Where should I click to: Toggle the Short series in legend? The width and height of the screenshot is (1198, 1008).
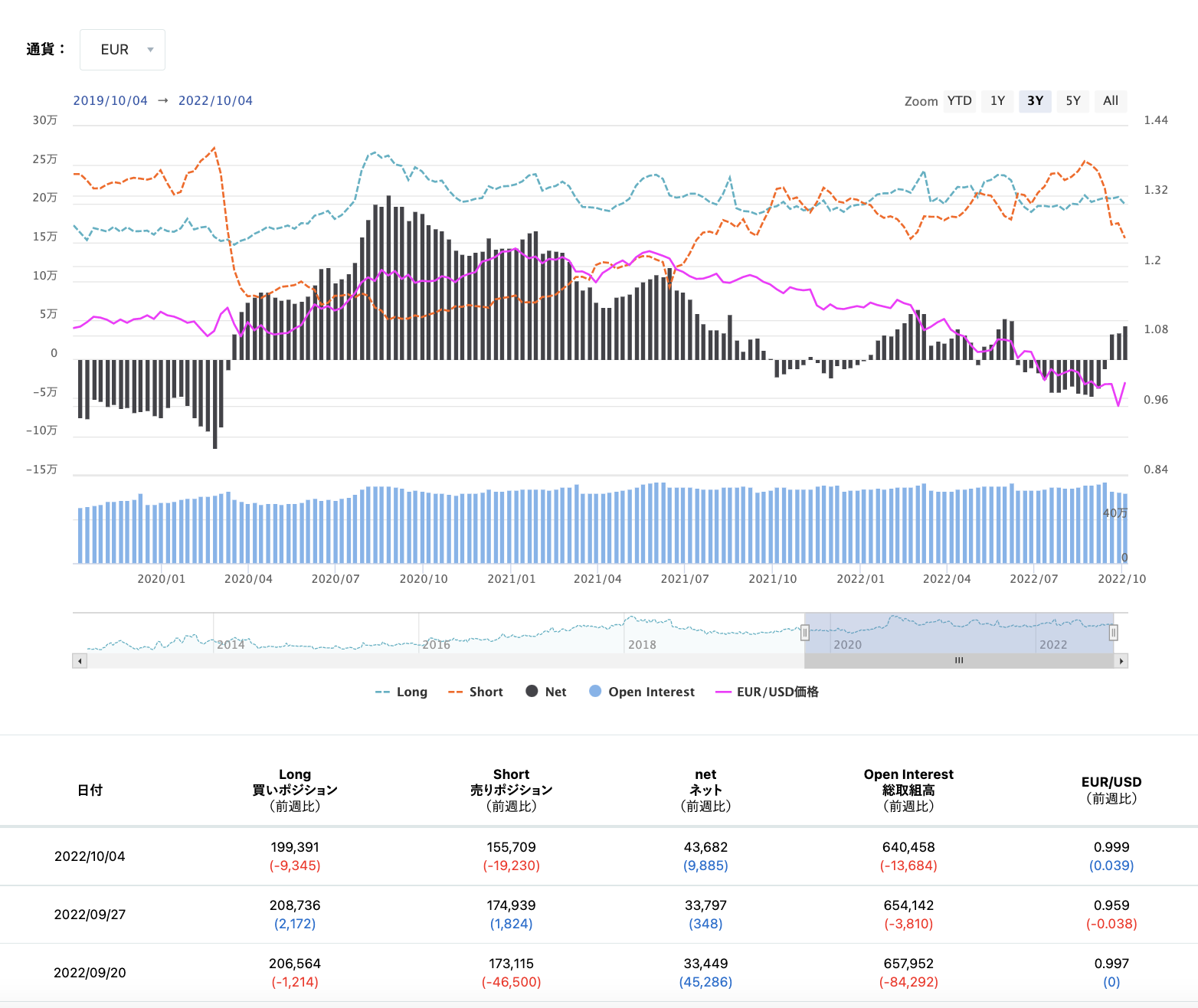[476, 692]
